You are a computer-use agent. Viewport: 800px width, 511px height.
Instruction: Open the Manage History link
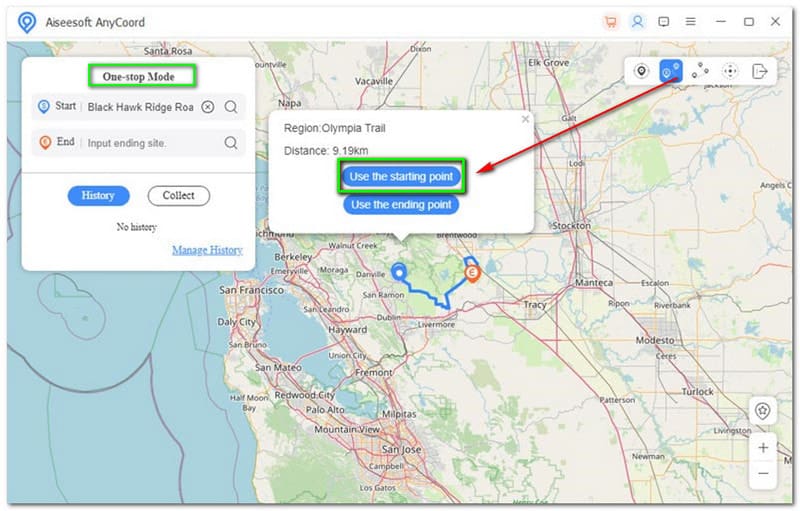207,250
